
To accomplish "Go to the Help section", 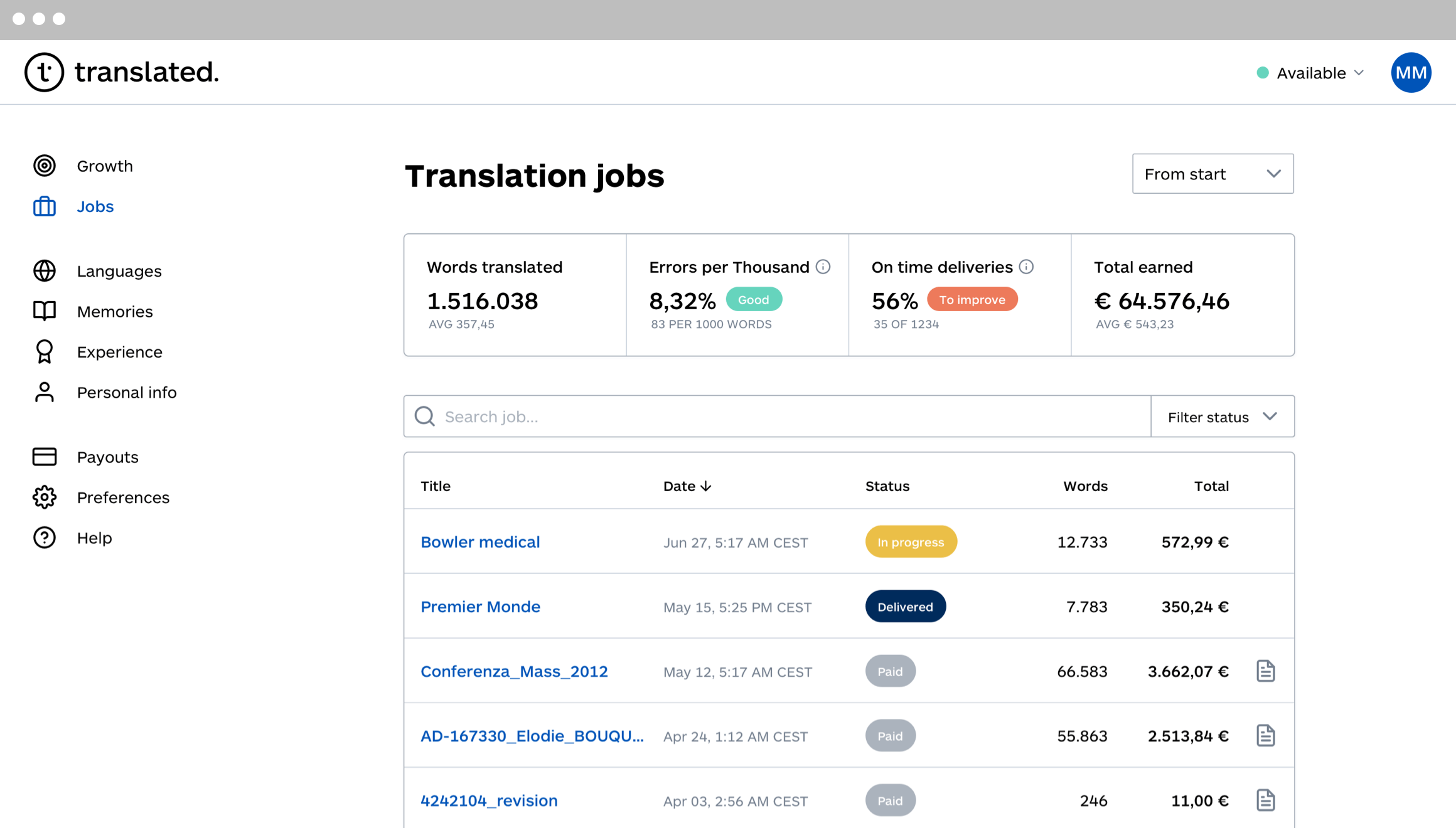I will (94, 538).
